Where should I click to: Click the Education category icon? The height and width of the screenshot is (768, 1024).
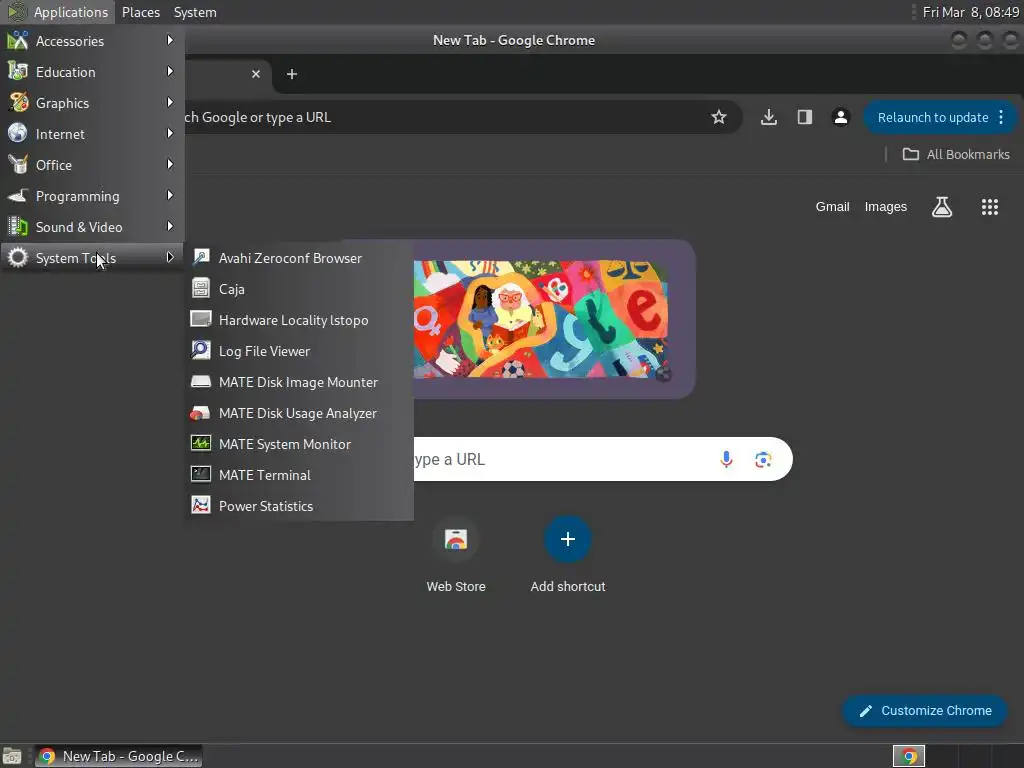pos(18,71)
